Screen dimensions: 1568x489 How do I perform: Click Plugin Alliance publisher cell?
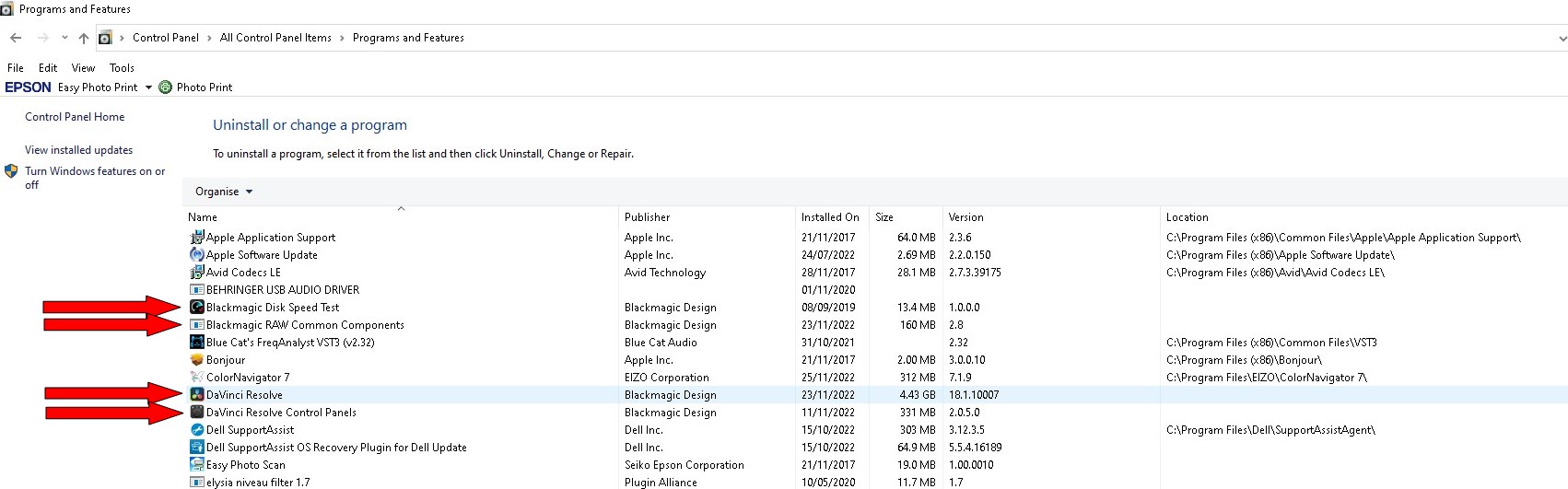tap(661, 483)
